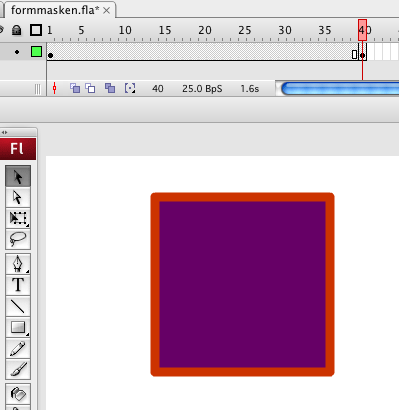Select the Ink Bottle tool
This screenshot has width=399, height=410.
pos(18,394)
